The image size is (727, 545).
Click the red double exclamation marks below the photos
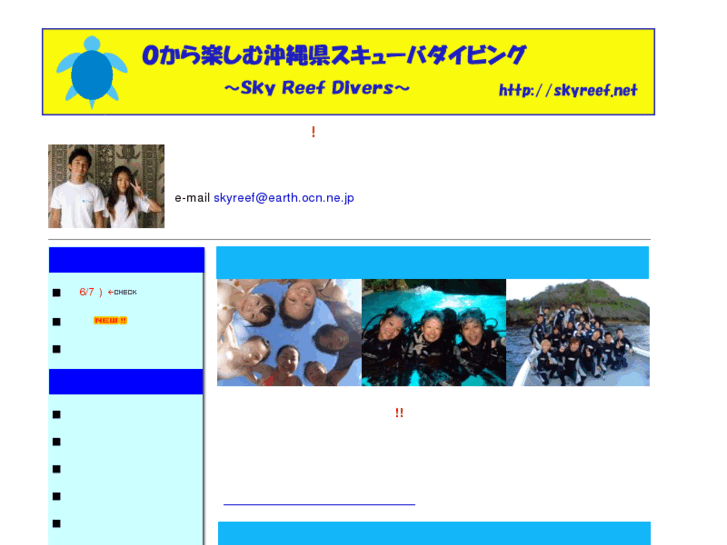[399, 413]
